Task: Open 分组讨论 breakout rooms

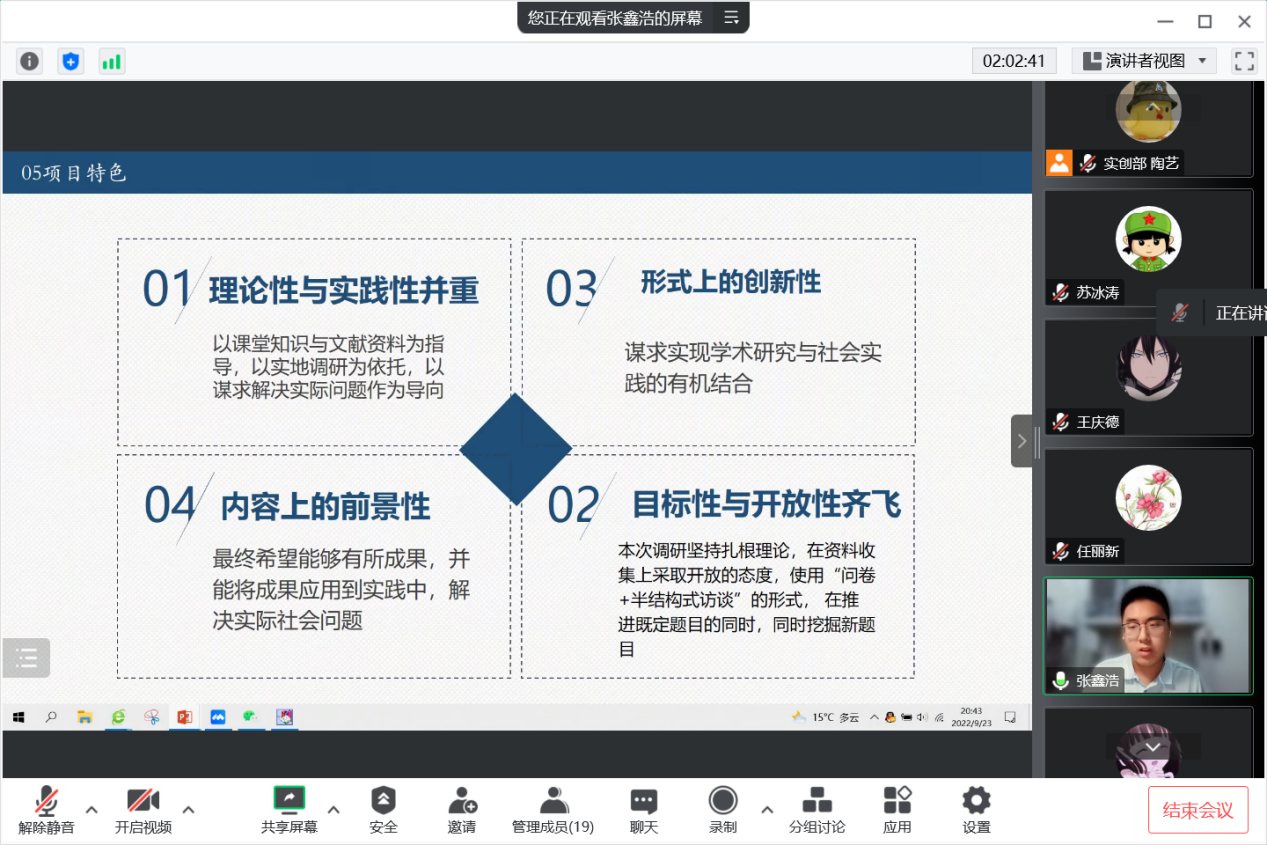Action: click(817, 809)
